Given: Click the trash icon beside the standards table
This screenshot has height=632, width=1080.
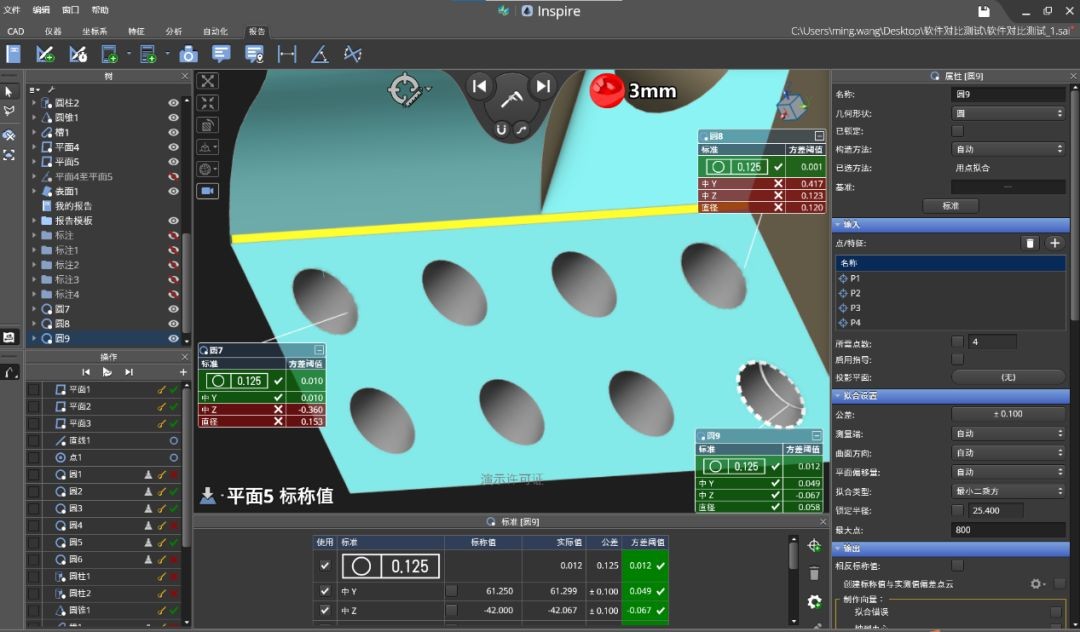Looking at the screenshot, I should (x=814, y=573).
